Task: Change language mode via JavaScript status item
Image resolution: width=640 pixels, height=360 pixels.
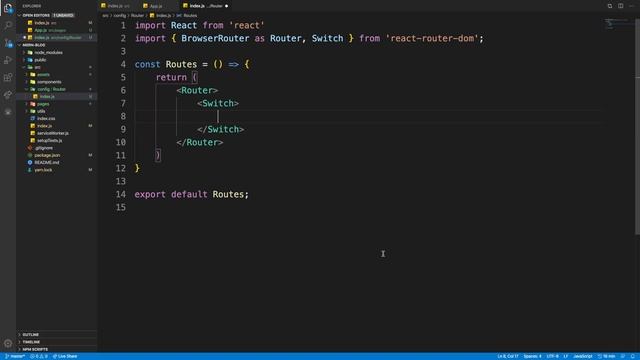Action: (582, 356)
